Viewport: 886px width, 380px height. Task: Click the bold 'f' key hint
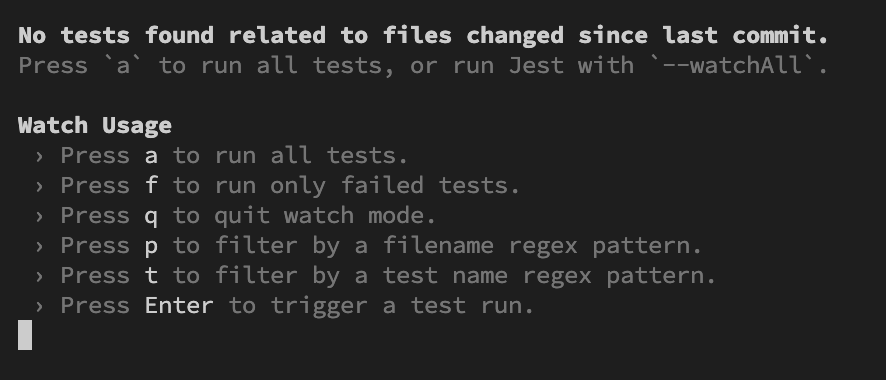pyautogui.click(x=151, y=185)
